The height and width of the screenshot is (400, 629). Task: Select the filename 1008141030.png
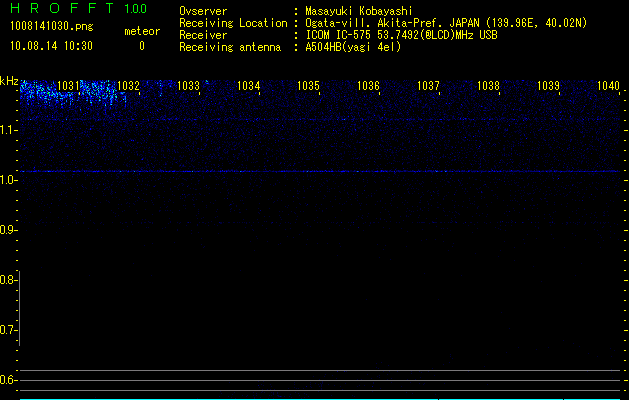point(52,27)
